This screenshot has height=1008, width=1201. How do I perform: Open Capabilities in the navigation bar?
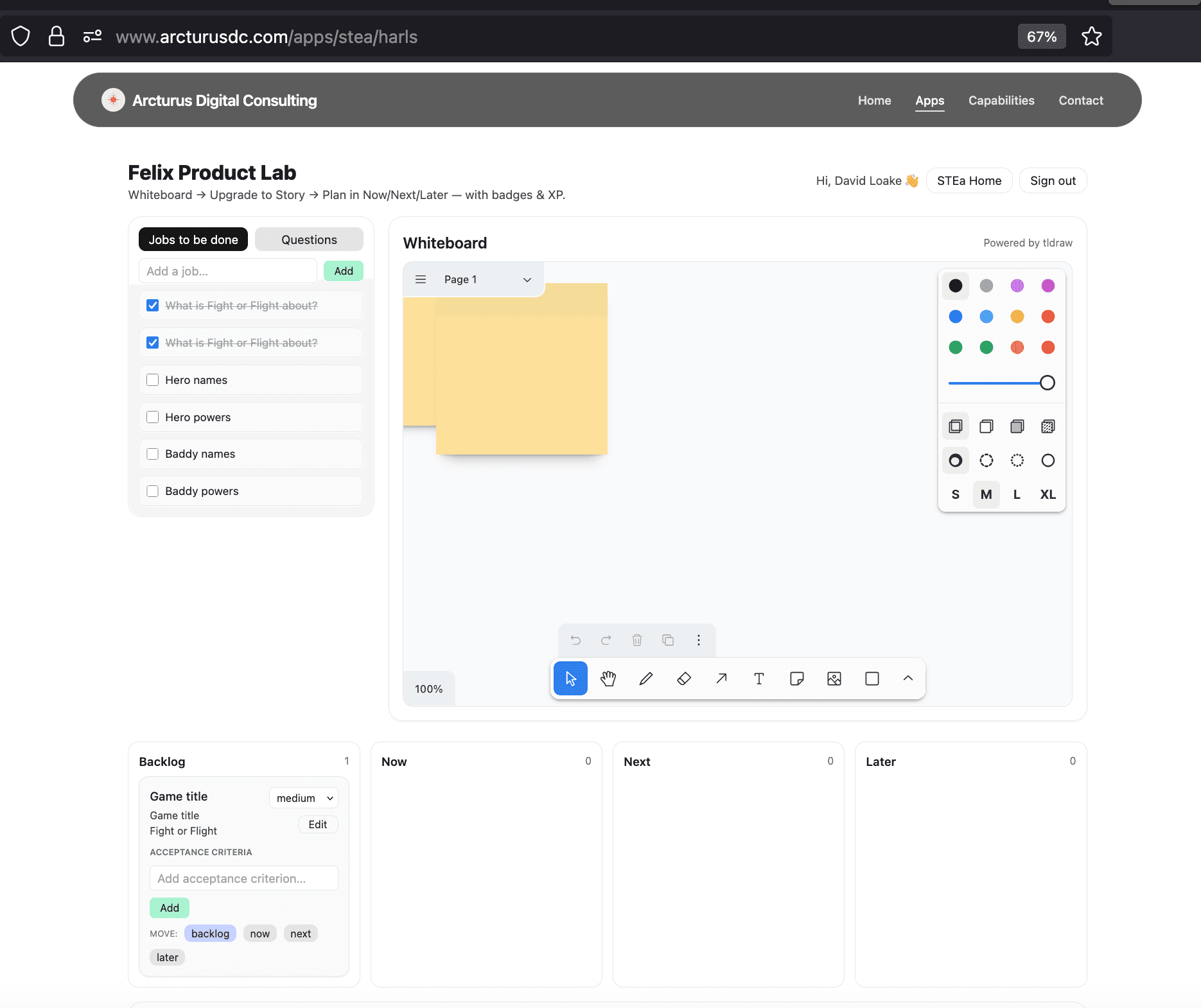[1001, 100]
